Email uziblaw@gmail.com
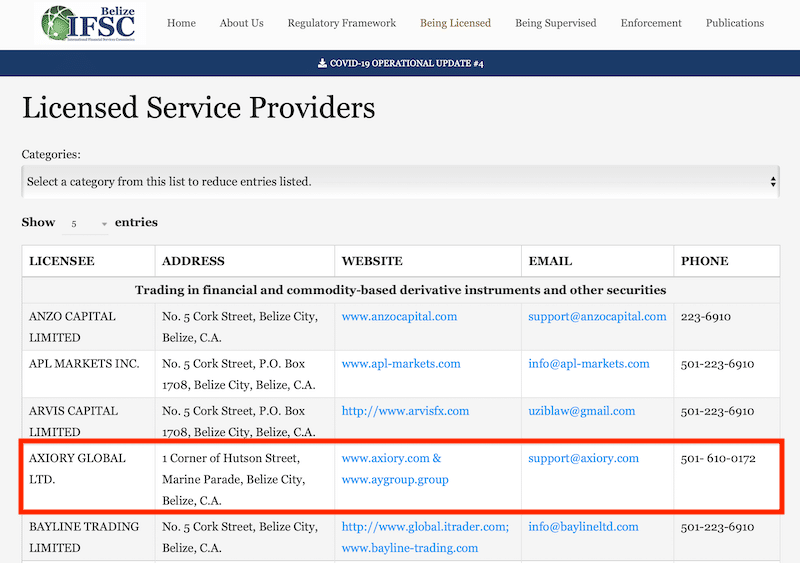The image size is (800, 563). tap(582, 411)
